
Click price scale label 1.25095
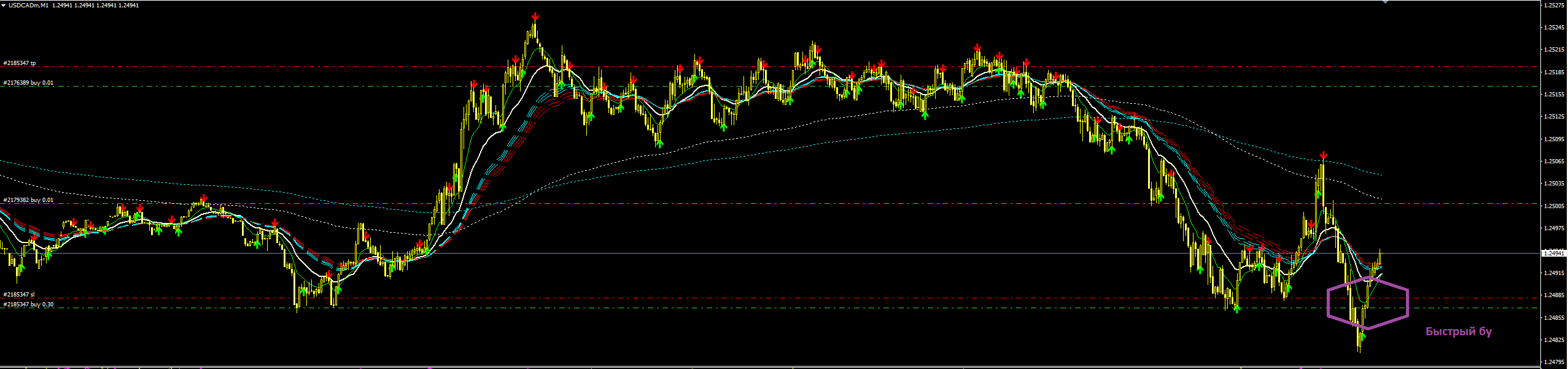tap(1554, 139)
